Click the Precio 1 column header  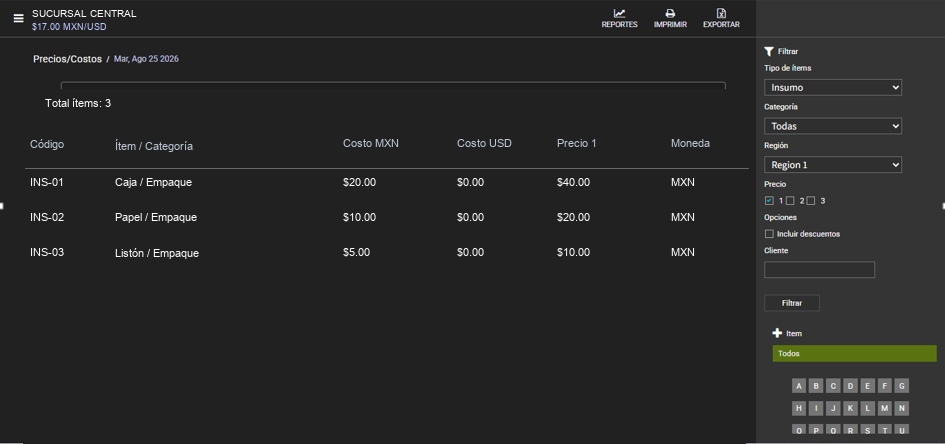[x=578, y=143]
